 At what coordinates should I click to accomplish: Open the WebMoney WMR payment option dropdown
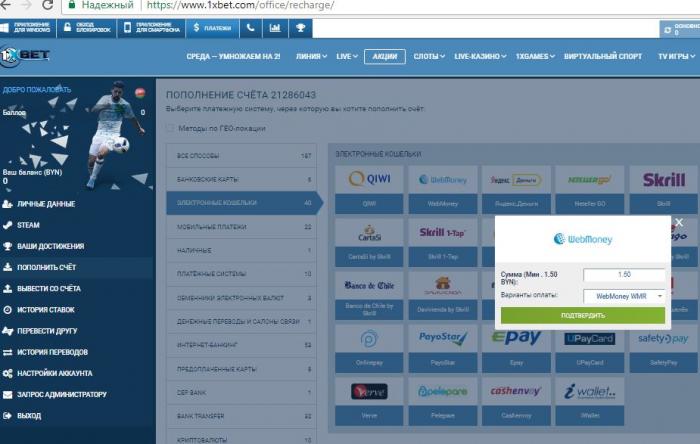(624, 296)
